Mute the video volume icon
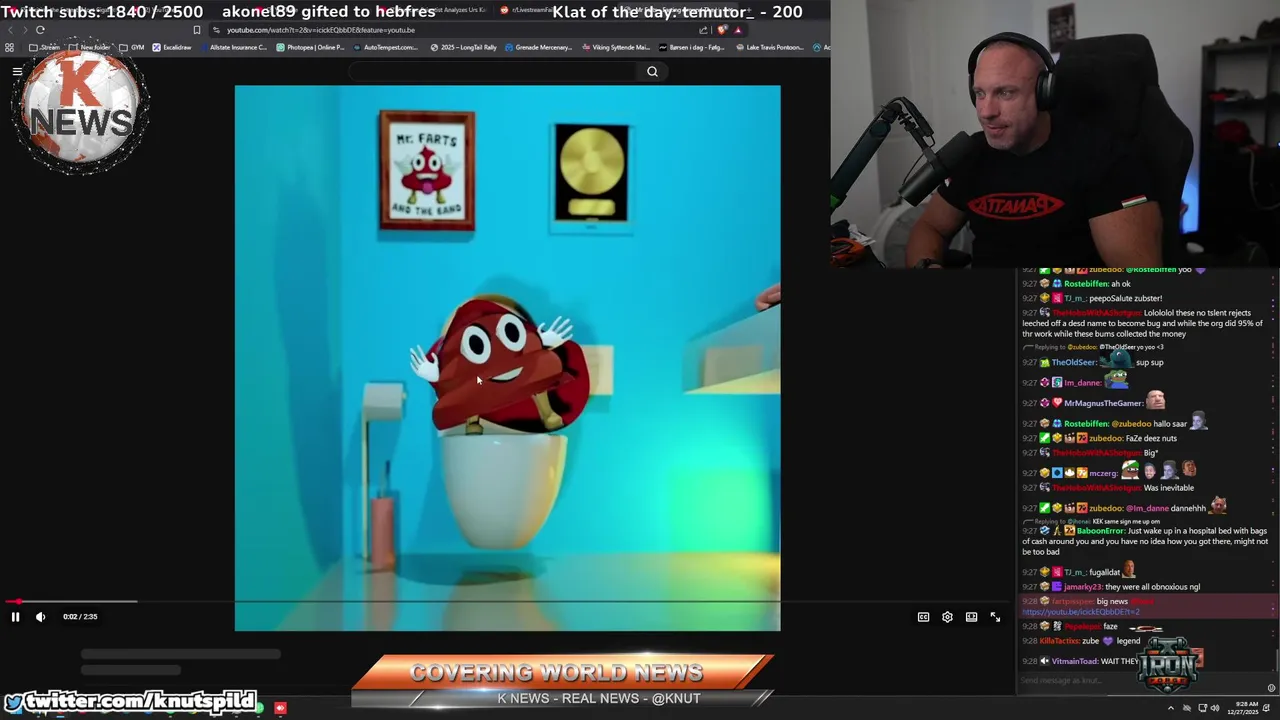Viewport: 1280px width, 720px height. pos(41,617)
